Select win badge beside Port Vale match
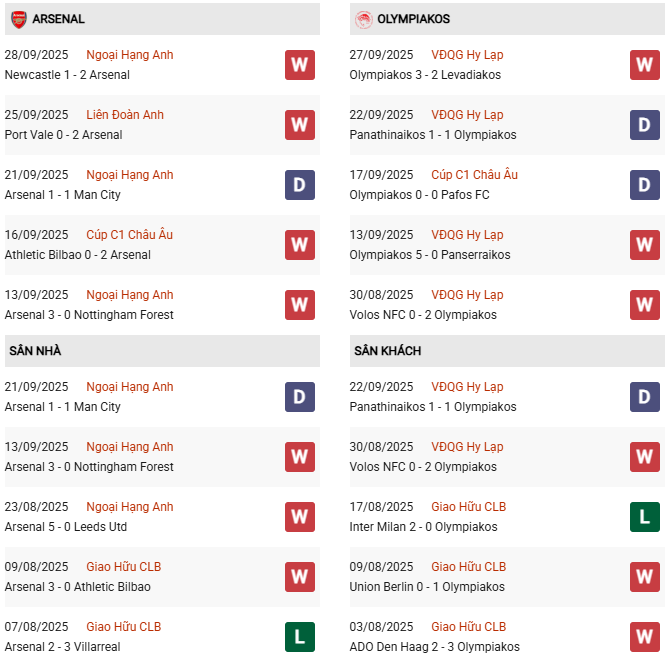The width and height of the screenshot is (666, 662). click(299, 125)
